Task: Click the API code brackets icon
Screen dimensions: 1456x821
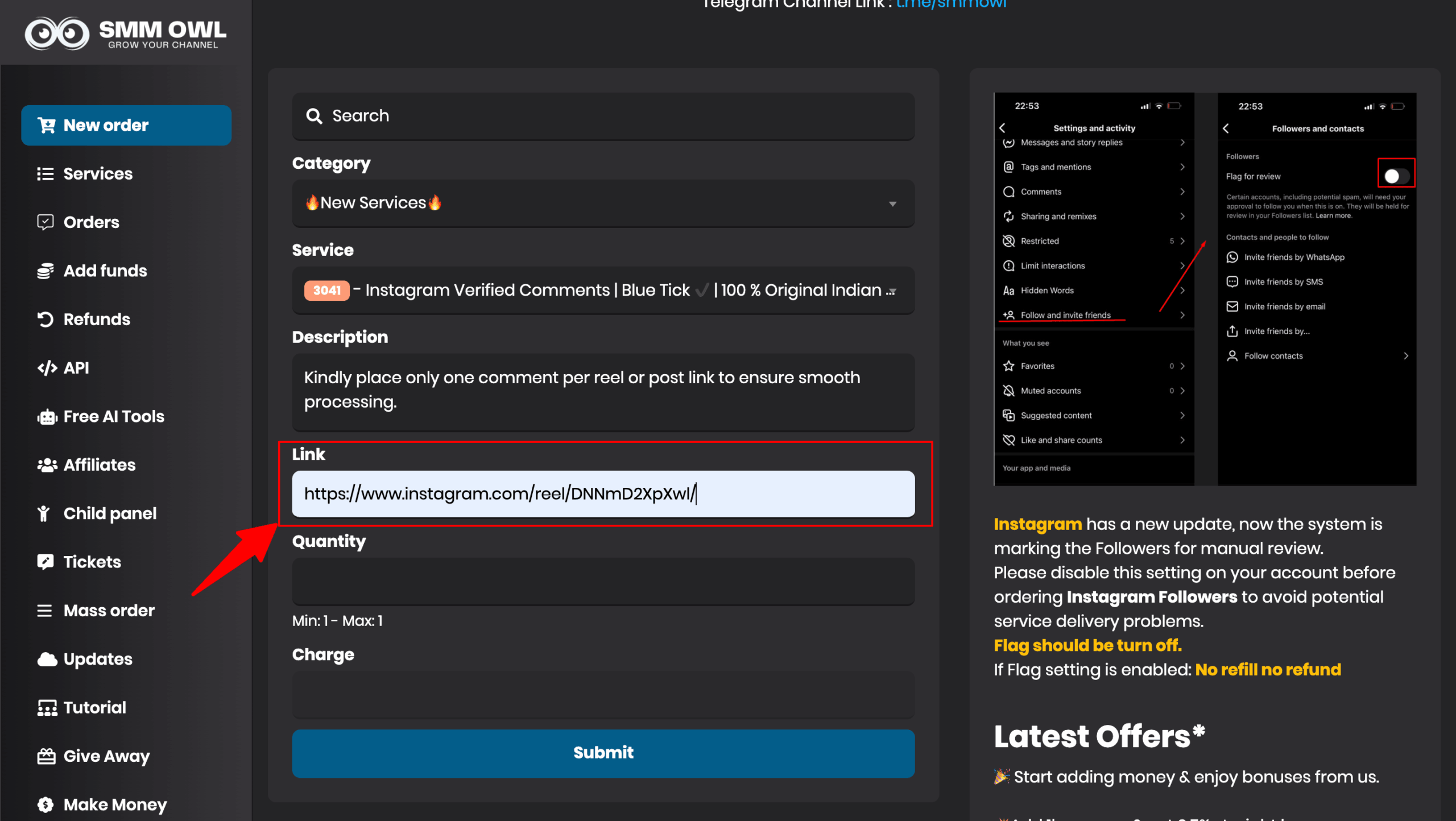Action: pyautogui.click(x=47, y=368)
